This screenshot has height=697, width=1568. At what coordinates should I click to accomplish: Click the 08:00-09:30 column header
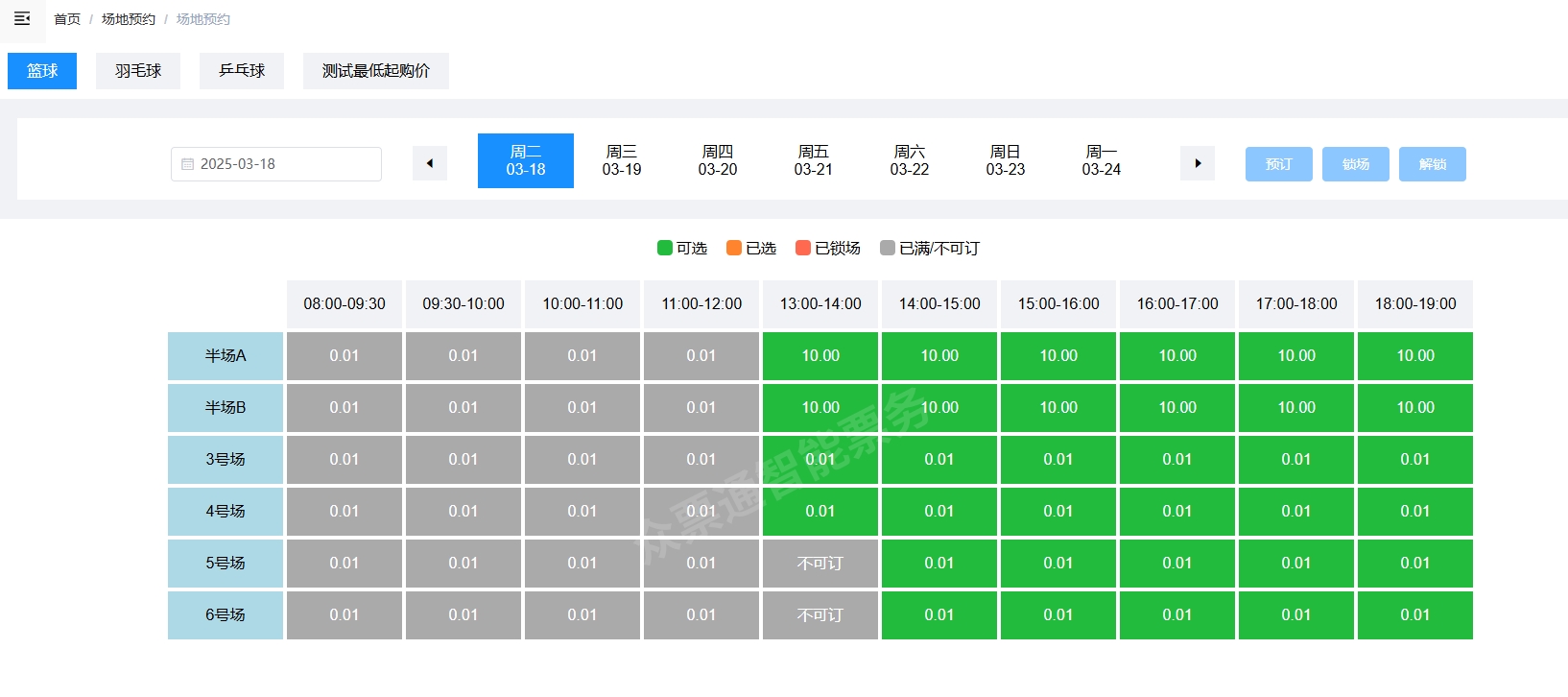[x=344, y=304]
